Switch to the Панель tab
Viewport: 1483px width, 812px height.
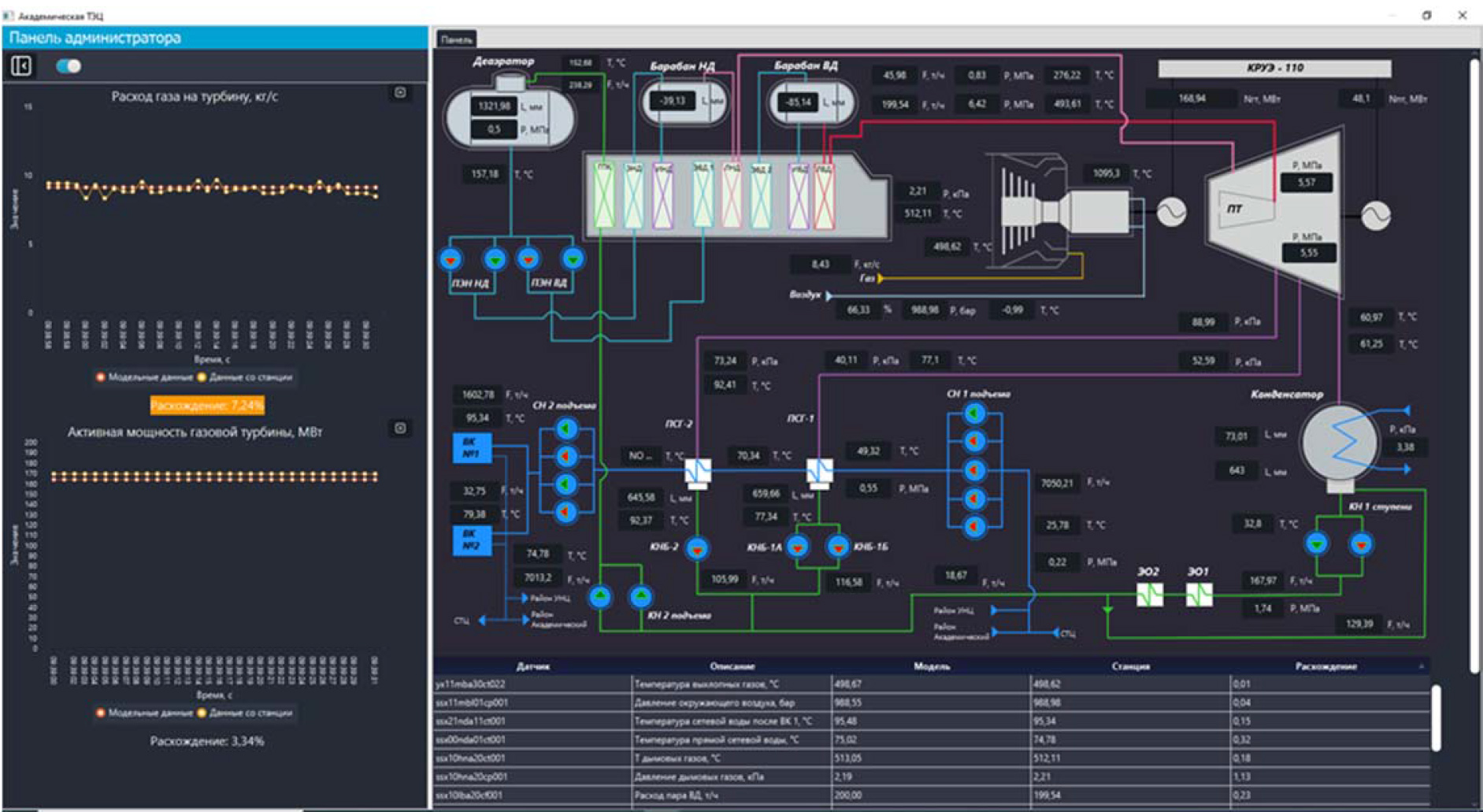tap(457, 39)
